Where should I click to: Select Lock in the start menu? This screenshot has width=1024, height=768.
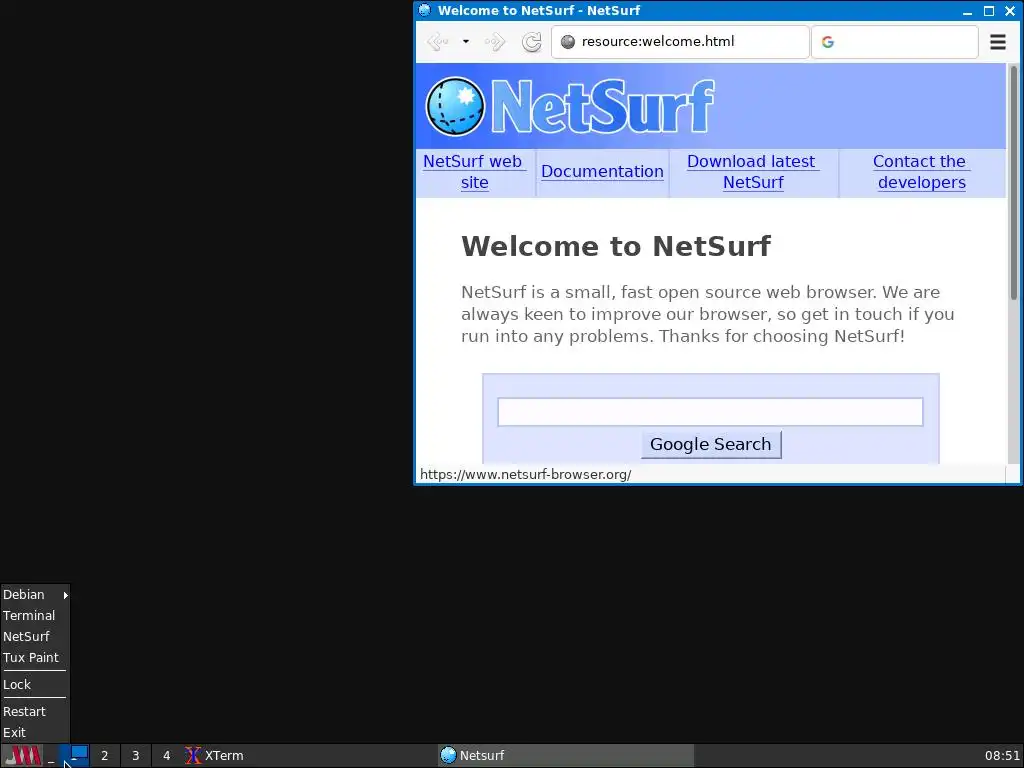(35, 684)
